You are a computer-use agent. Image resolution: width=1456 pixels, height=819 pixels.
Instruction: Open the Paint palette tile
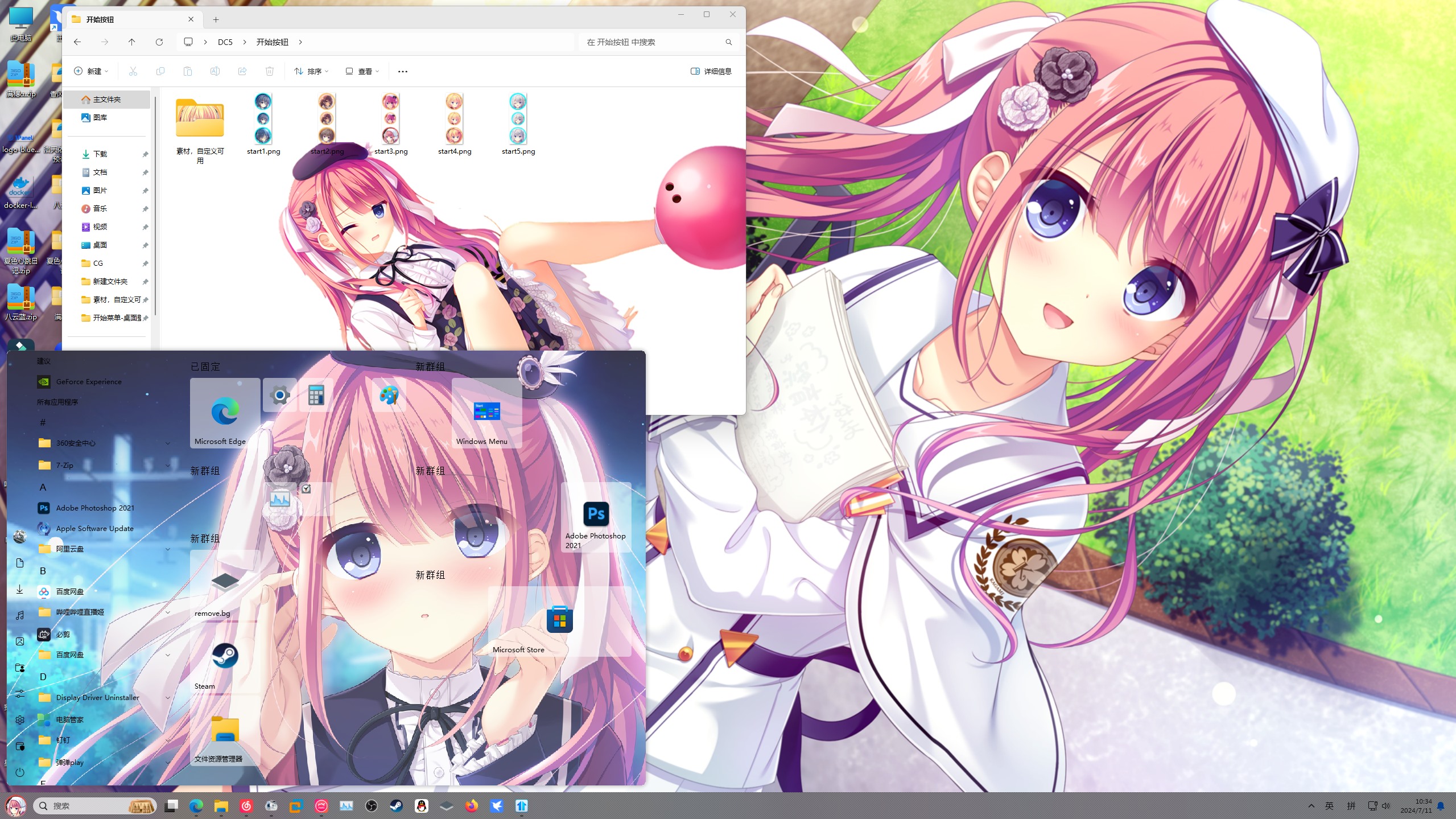pyautogui.click(x=389, y=395)
